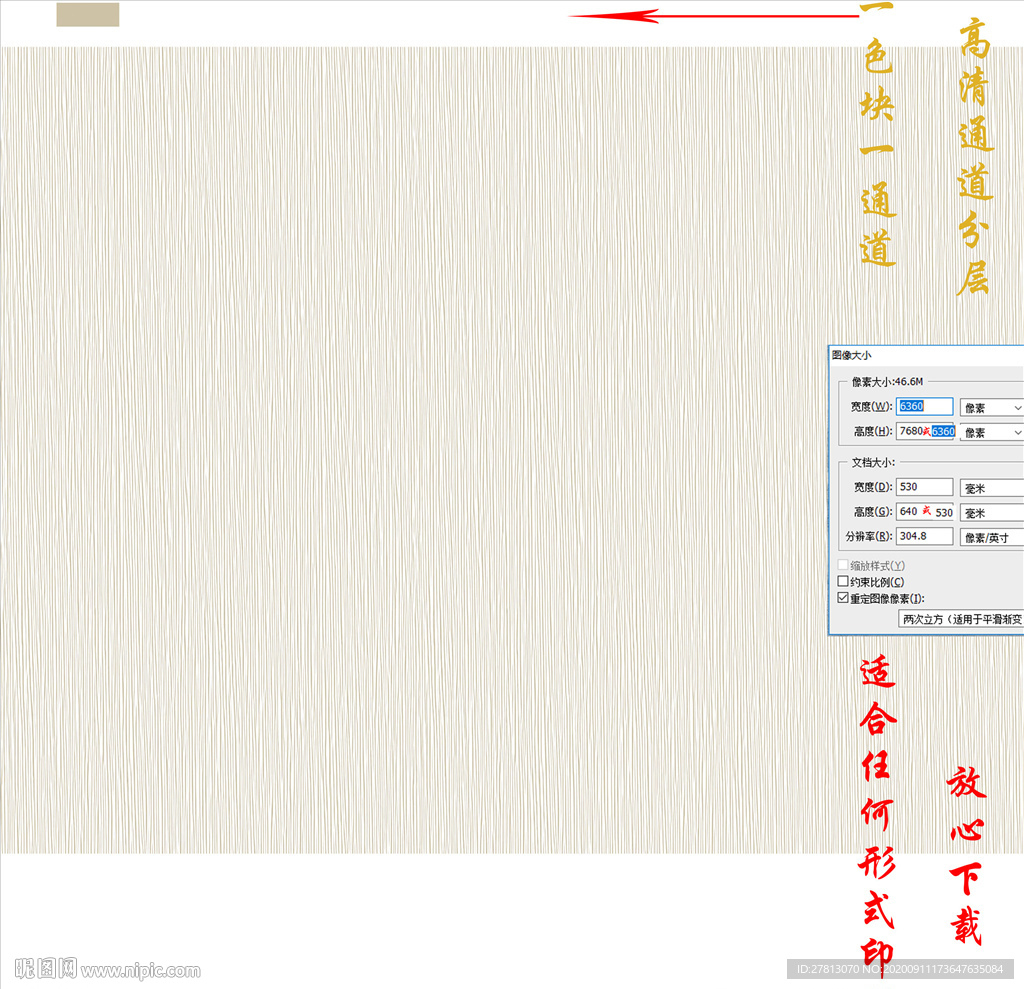Click the beige color block swatch
Image resolution: width=1024 pixels, height=989 pixels.
[88, 14]
